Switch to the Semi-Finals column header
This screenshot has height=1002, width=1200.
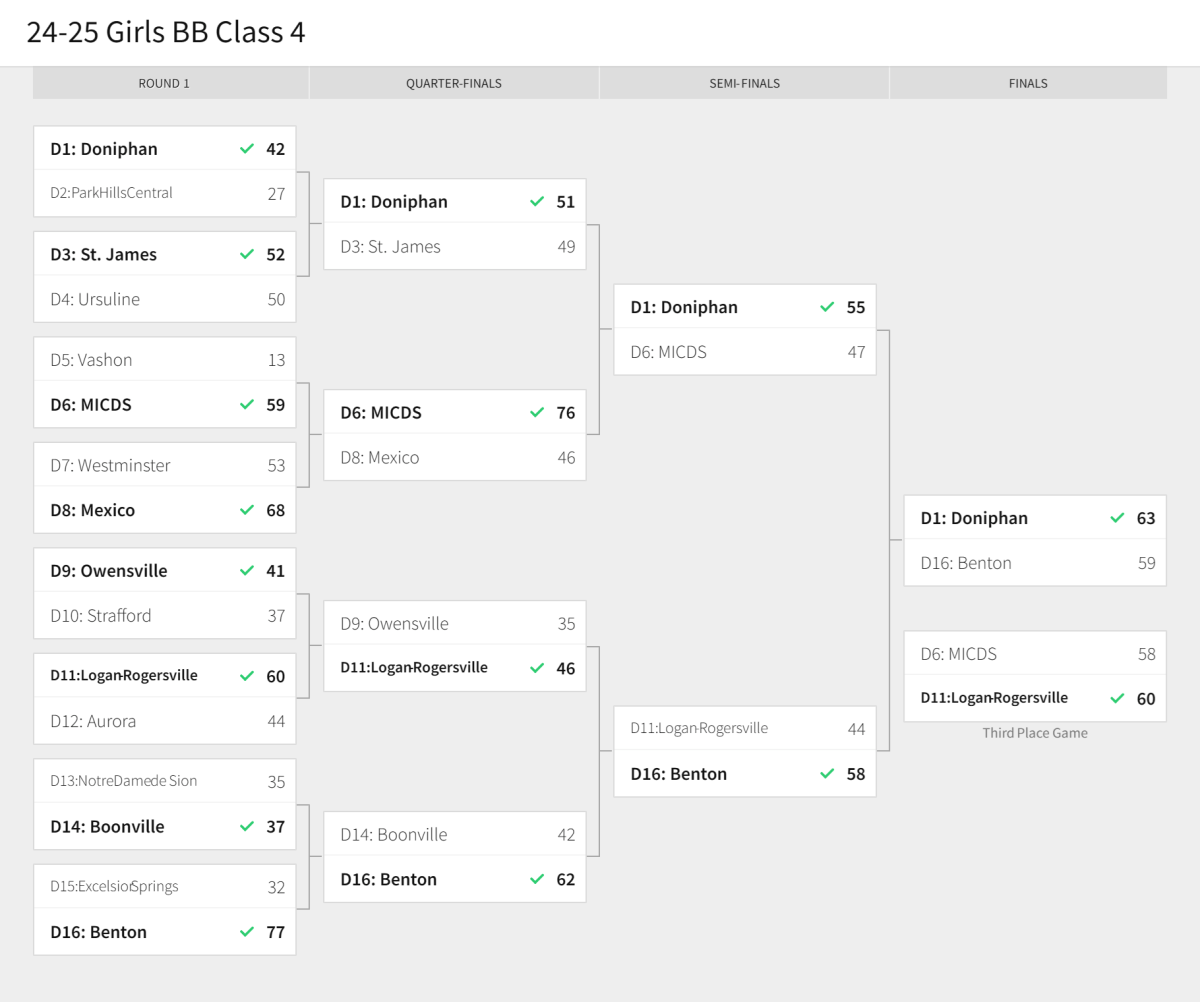pyautogui.click(x=744, y=83)
